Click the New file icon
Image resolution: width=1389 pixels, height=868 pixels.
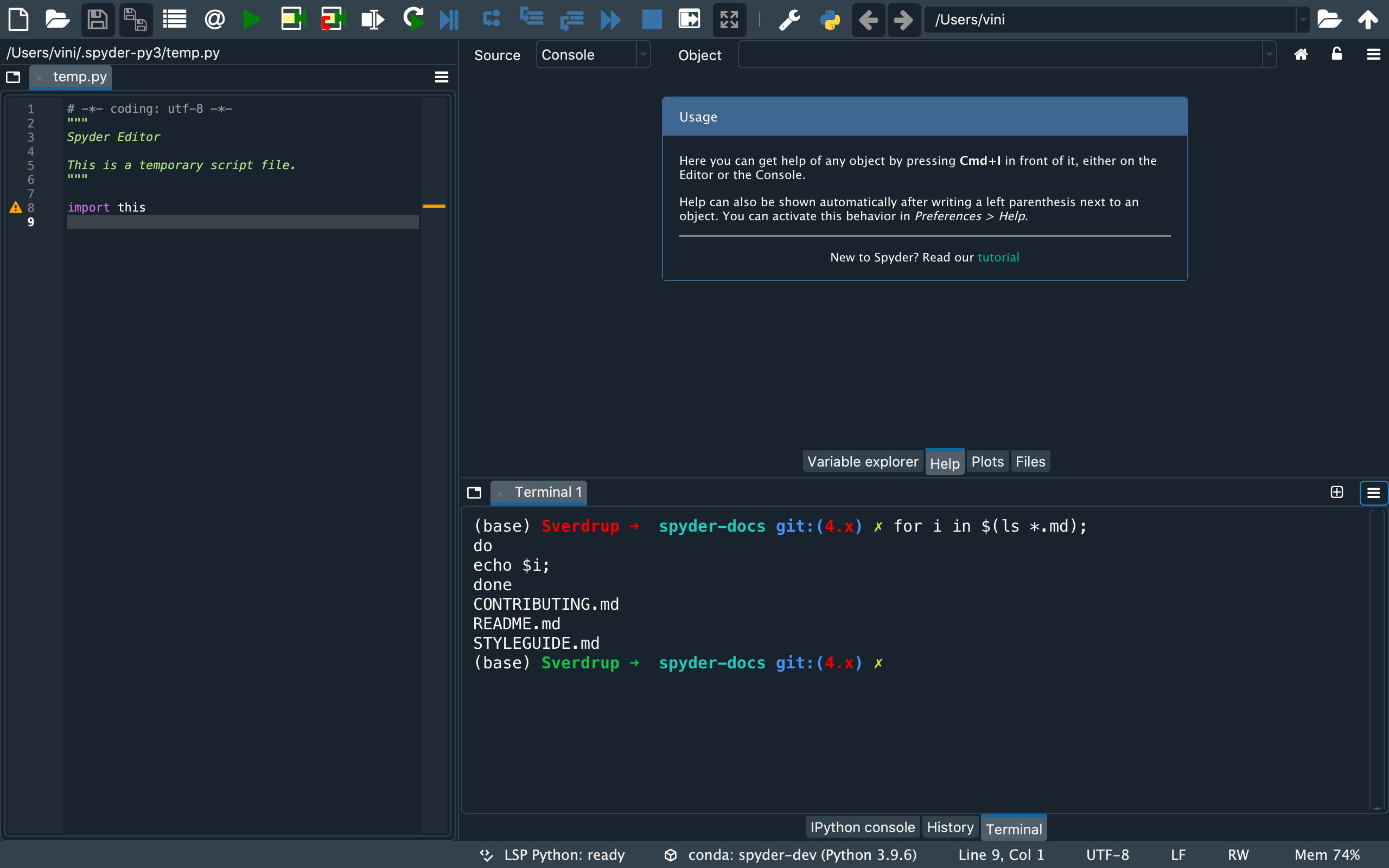(x=20, y=18)
